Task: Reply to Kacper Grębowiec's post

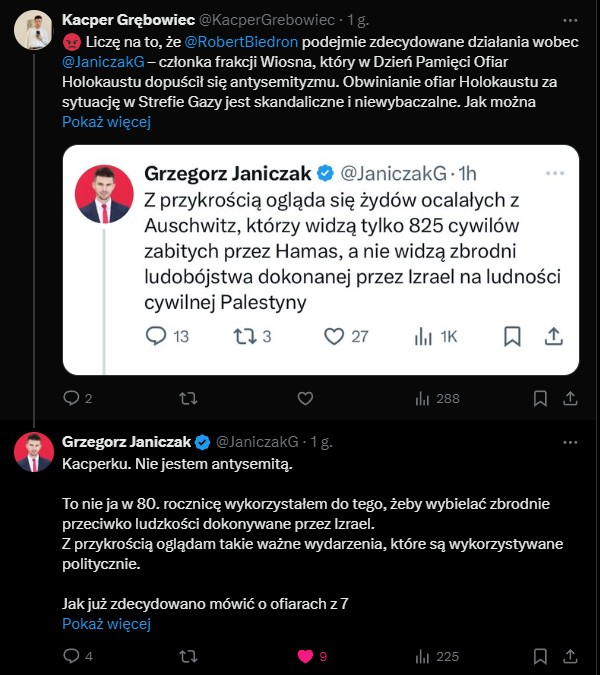Action: [71, 398]
